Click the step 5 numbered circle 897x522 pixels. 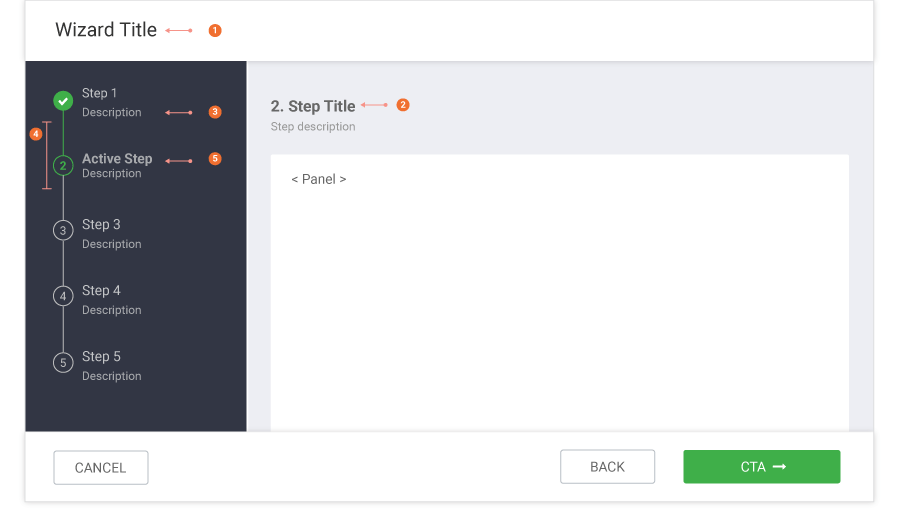tap(63, 363)
